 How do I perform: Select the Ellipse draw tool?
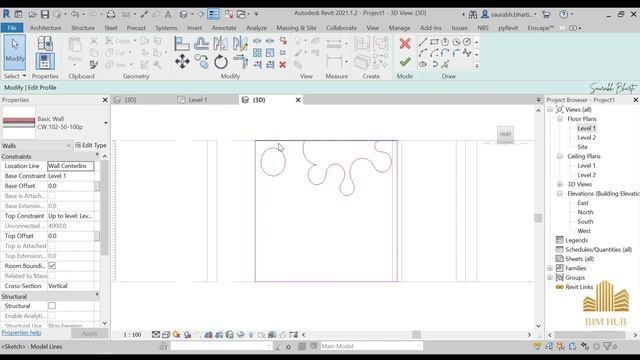(423, 64)
